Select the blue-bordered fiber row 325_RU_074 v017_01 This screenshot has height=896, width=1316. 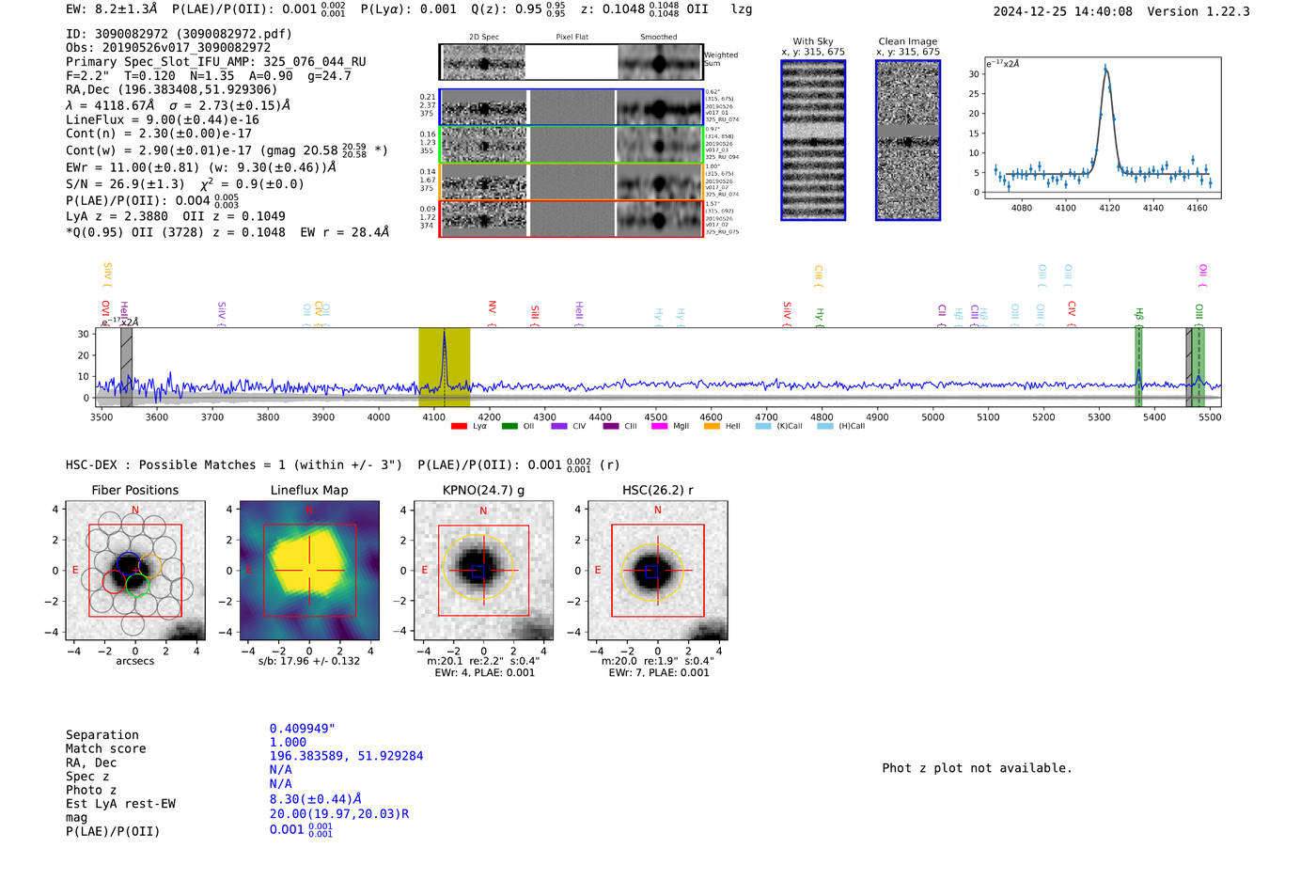click(x=572, y=107)
